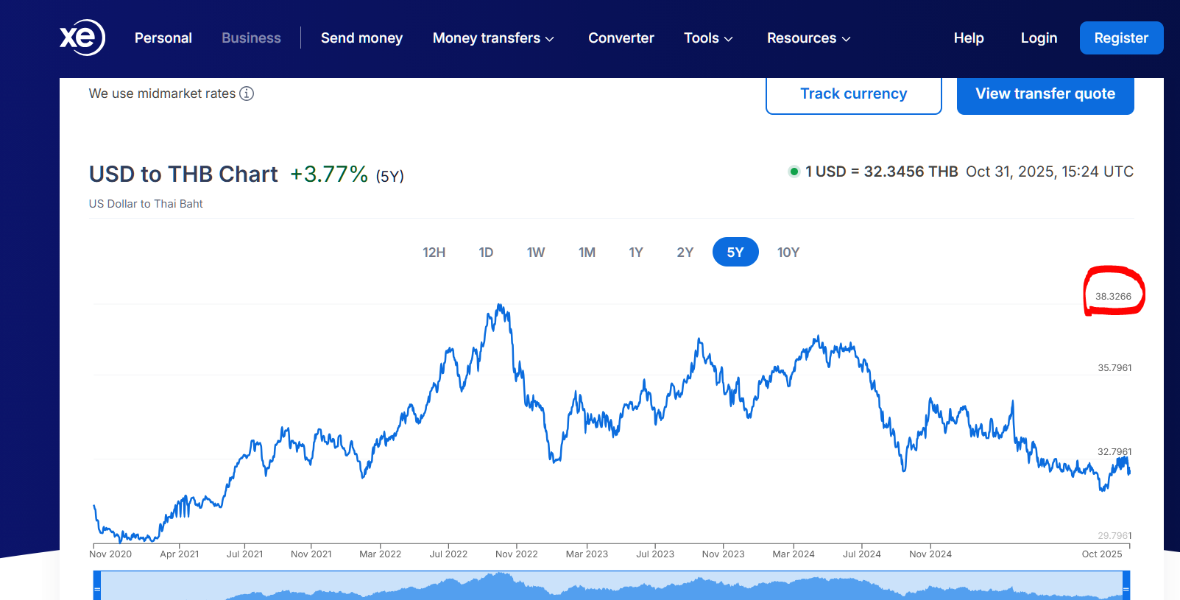Open the Tools dropdown

click(x=708, y=38)
